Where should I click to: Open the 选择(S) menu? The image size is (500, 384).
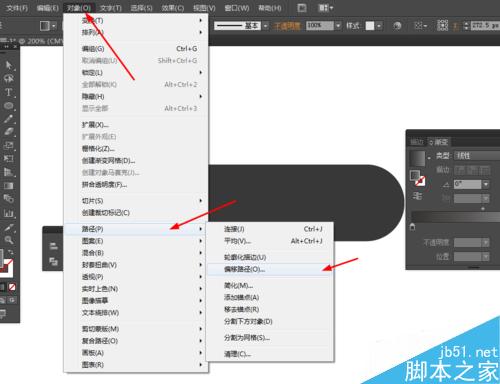point(141,8)
